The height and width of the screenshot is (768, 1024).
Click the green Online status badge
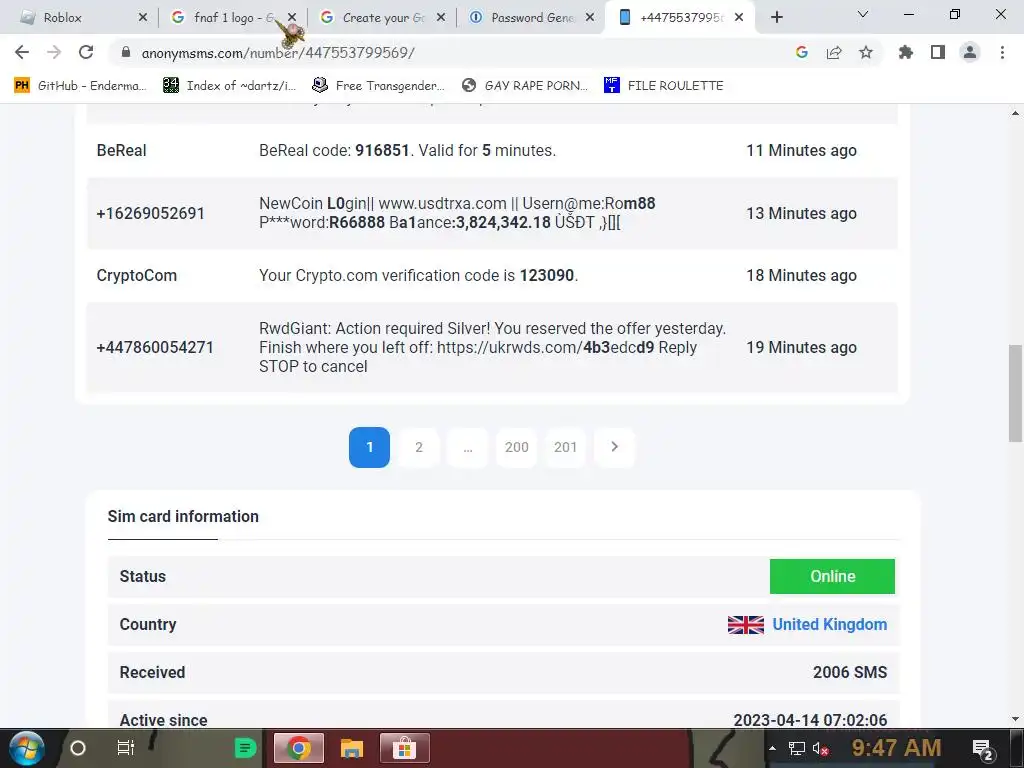832,576
